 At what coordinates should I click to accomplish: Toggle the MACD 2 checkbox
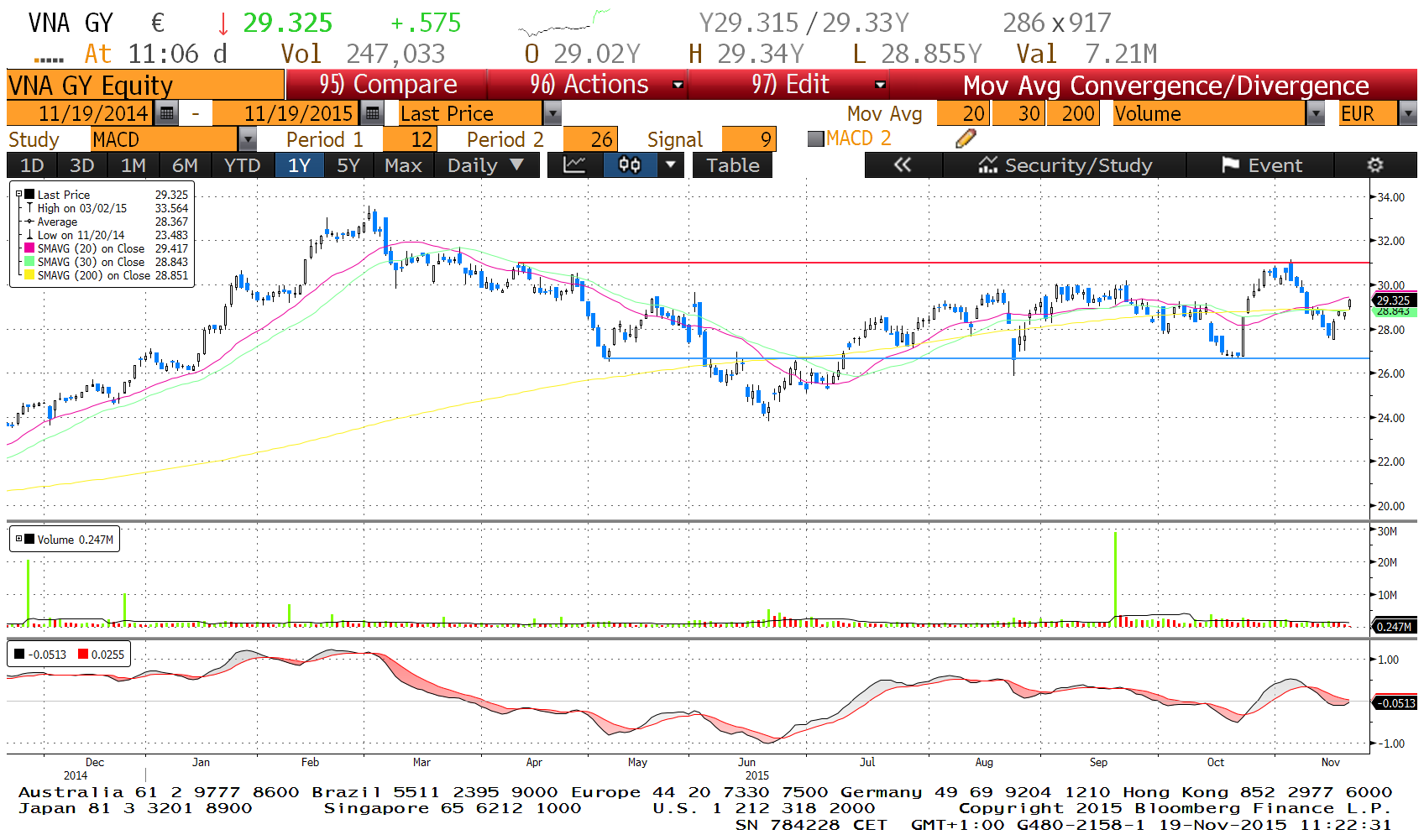click(815, 139)
